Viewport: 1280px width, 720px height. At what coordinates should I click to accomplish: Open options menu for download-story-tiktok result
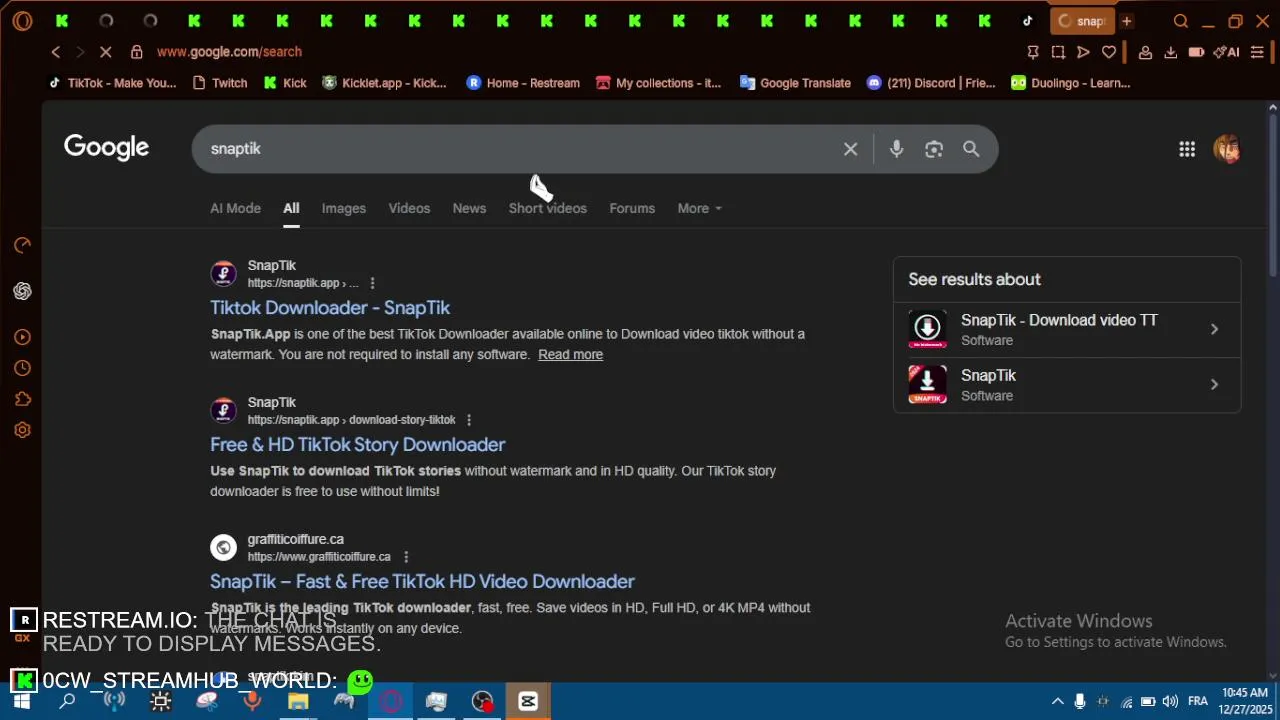coord(469,420)
